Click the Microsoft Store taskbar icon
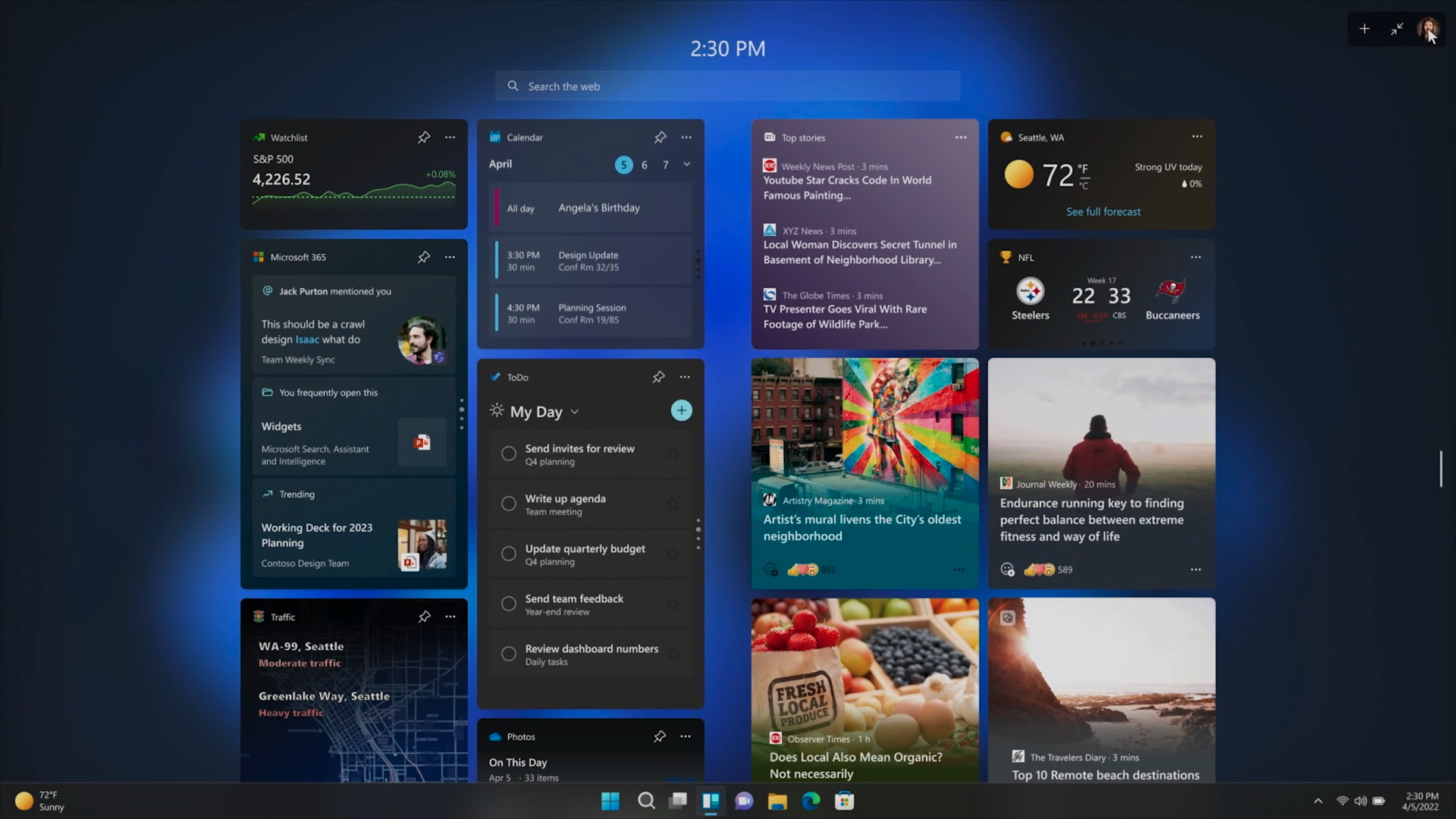This screenshot has width=1456, height=819. click(845, 800)
